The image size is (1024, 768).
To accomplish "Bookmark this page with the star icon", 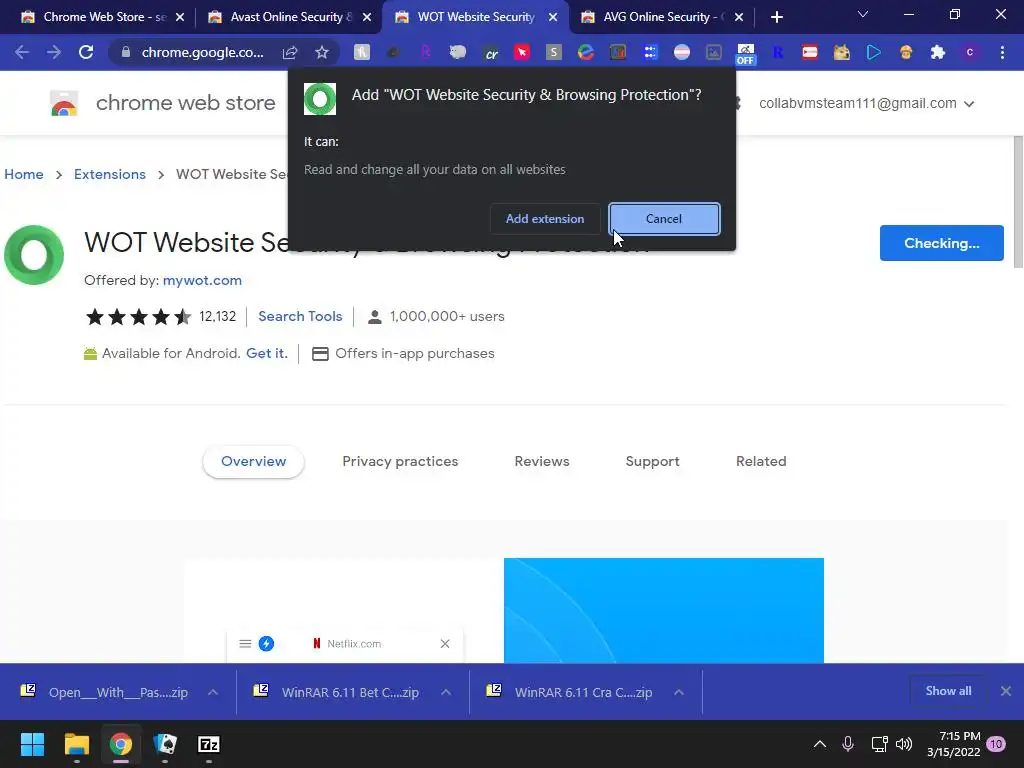I will (322, 52).
